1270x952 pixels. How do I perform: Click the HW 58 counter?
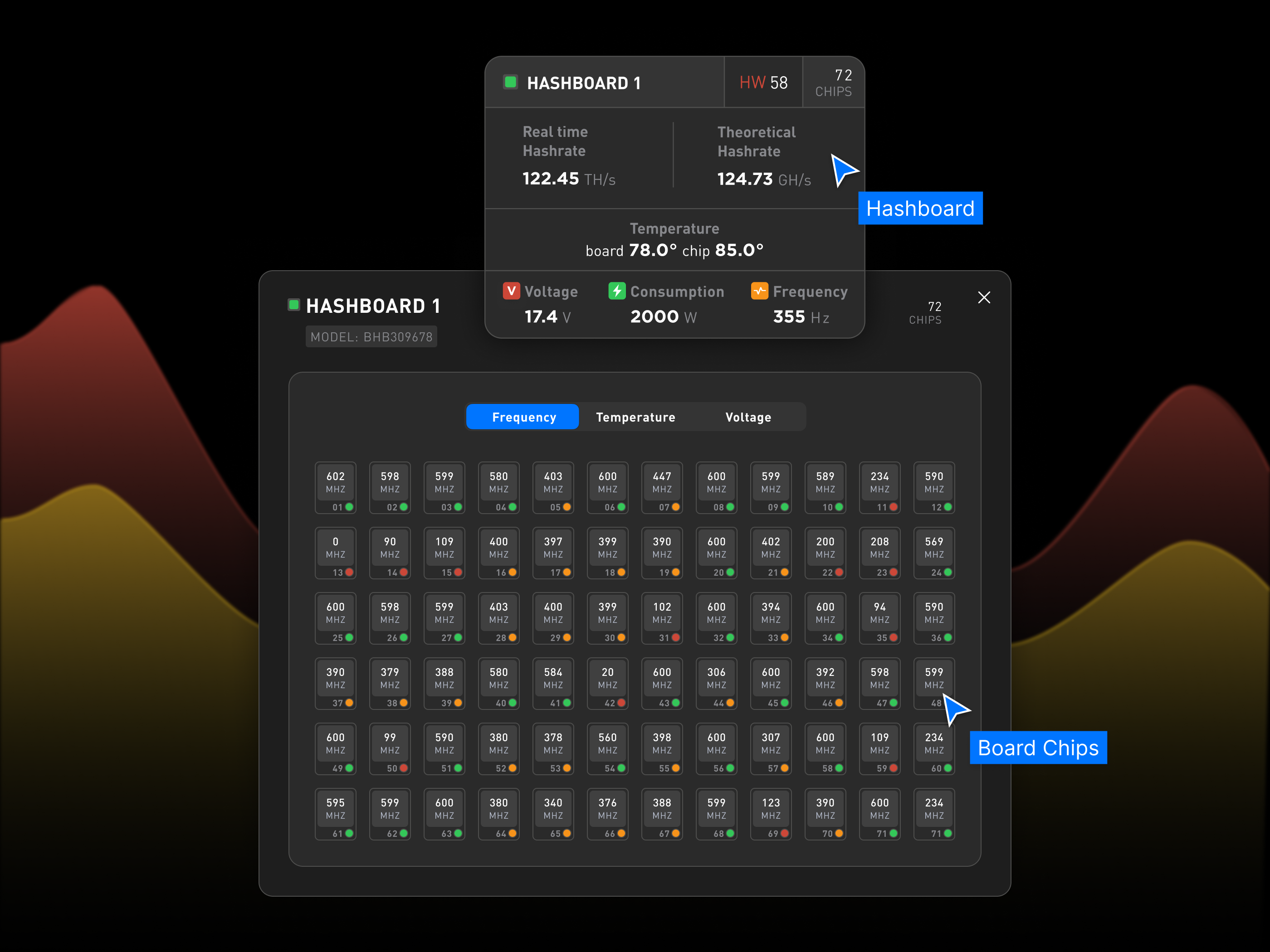[x=764, y=82]
